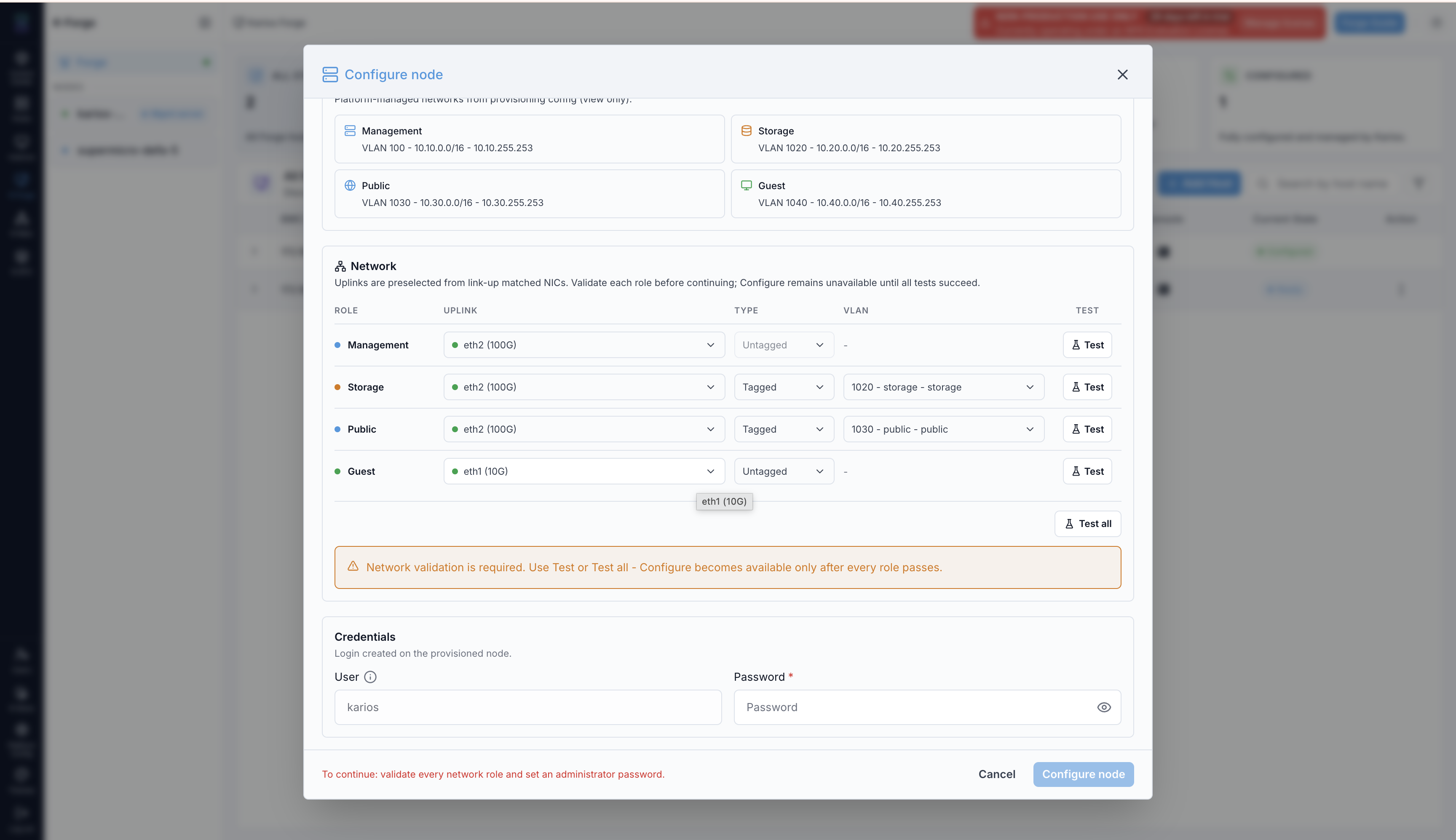Run Test all for network roles

(1087, 524)
